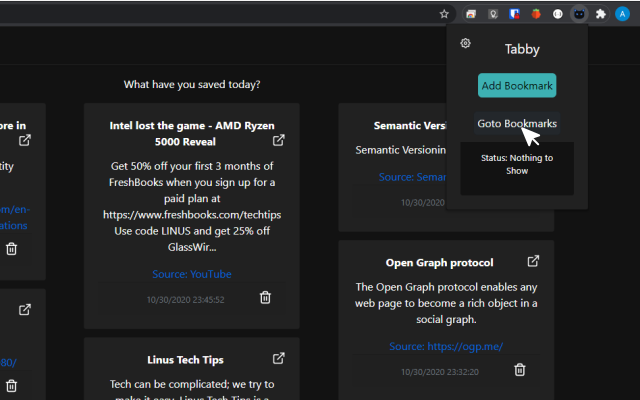Click Status: Nothing to Show text

point(517,164)
